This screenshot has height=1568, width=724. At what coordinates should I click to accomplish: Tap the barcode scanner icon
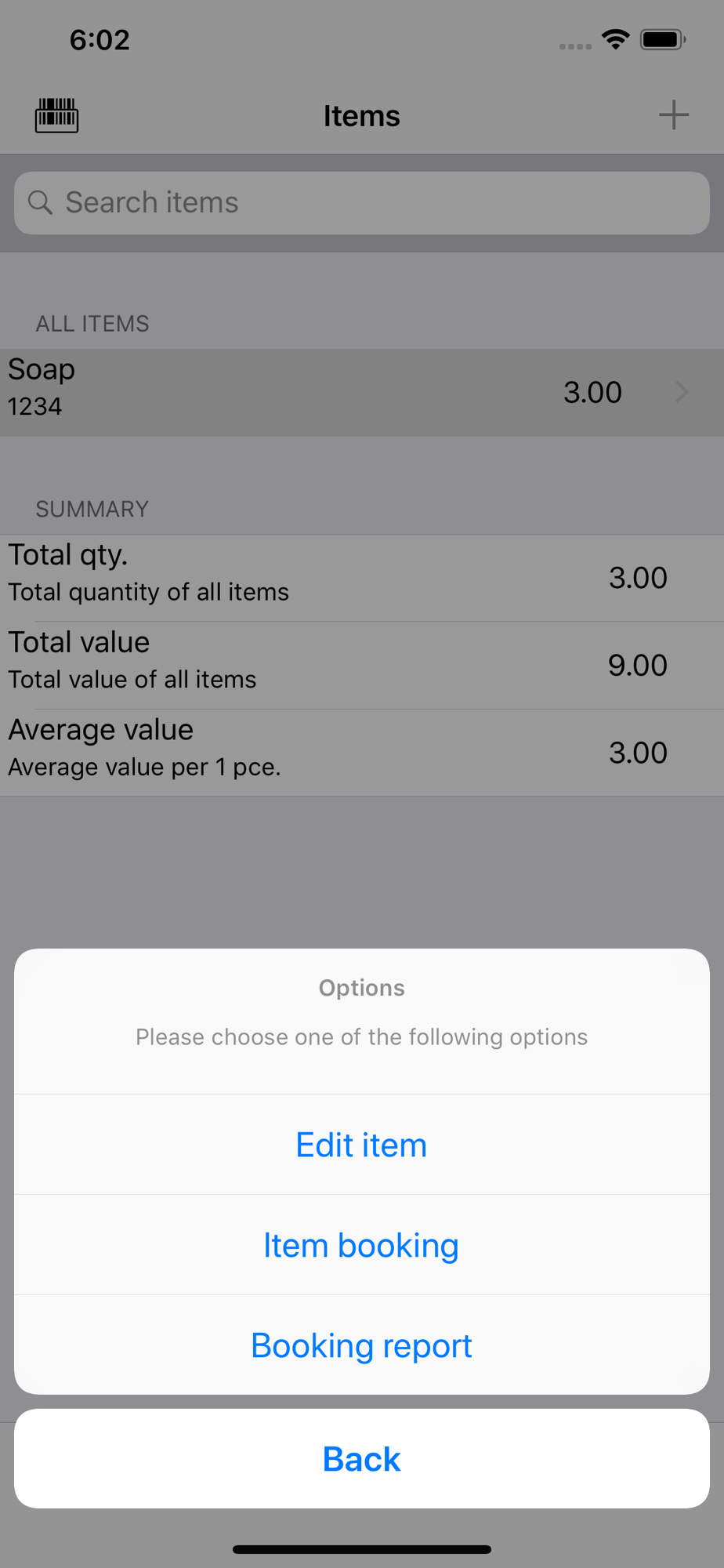[56, 116]
